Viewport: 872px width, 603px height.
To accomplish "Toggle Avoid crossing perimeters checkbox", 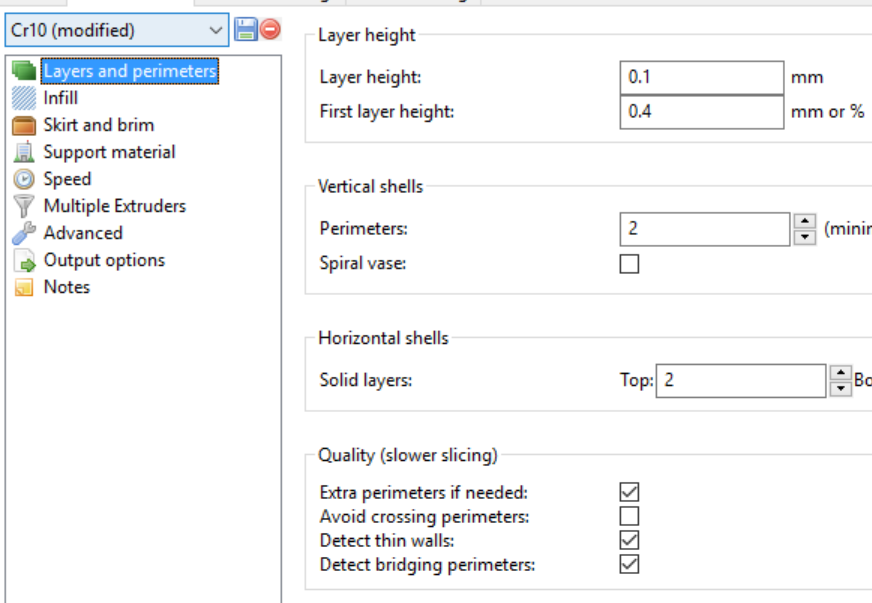I will (x=629, y=516).
